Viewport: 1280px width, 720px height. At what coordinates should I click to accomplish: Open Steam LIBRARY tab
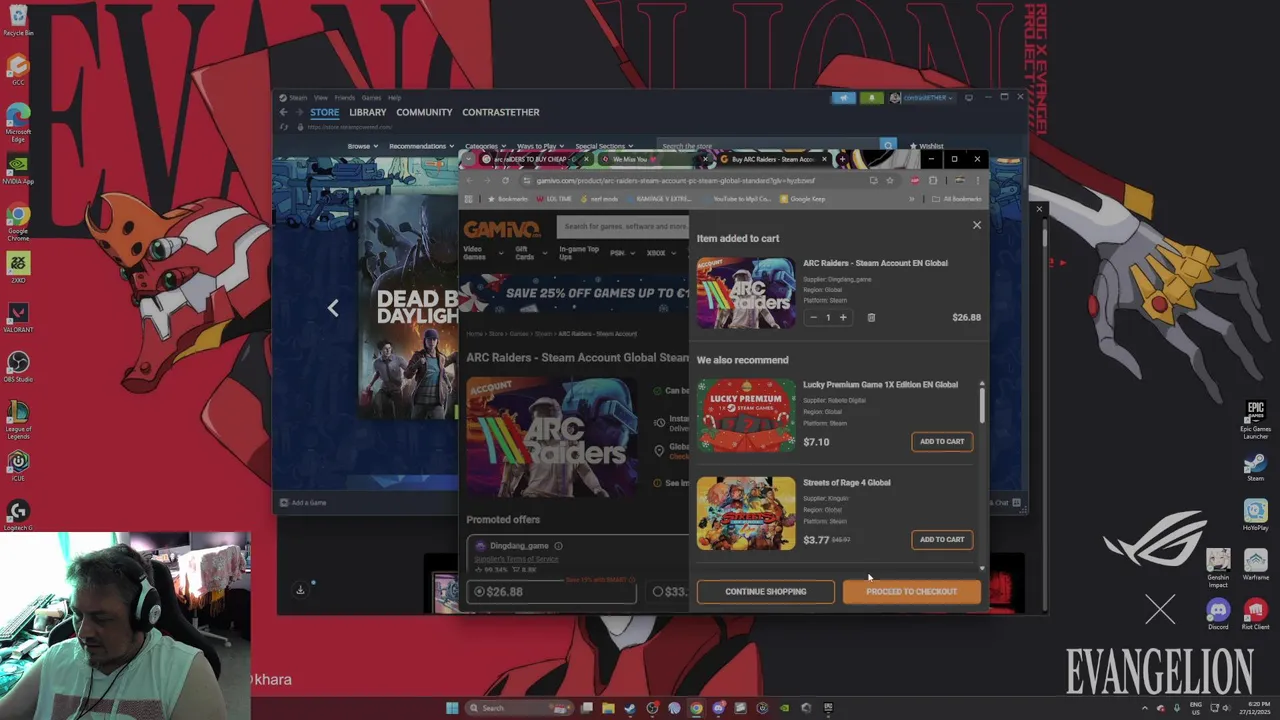367,112
